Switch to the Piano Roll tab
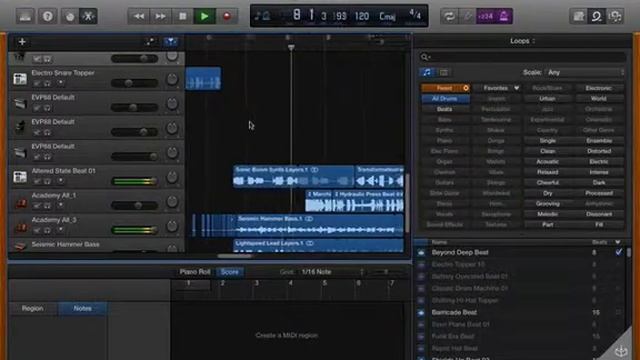The width and height of the screenshot is (640, 360). coord(195,272)
